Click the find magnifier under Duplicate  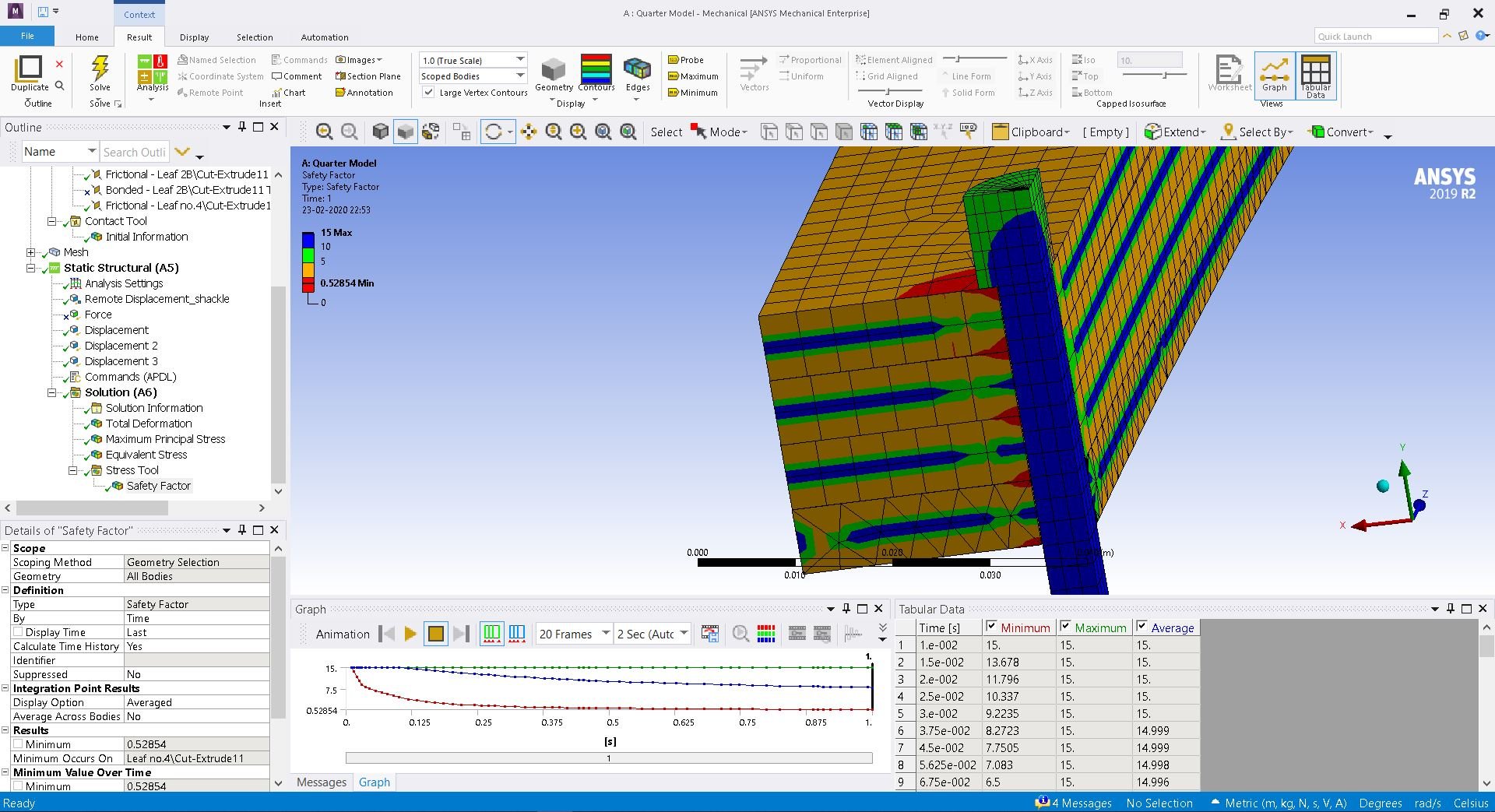59,86
